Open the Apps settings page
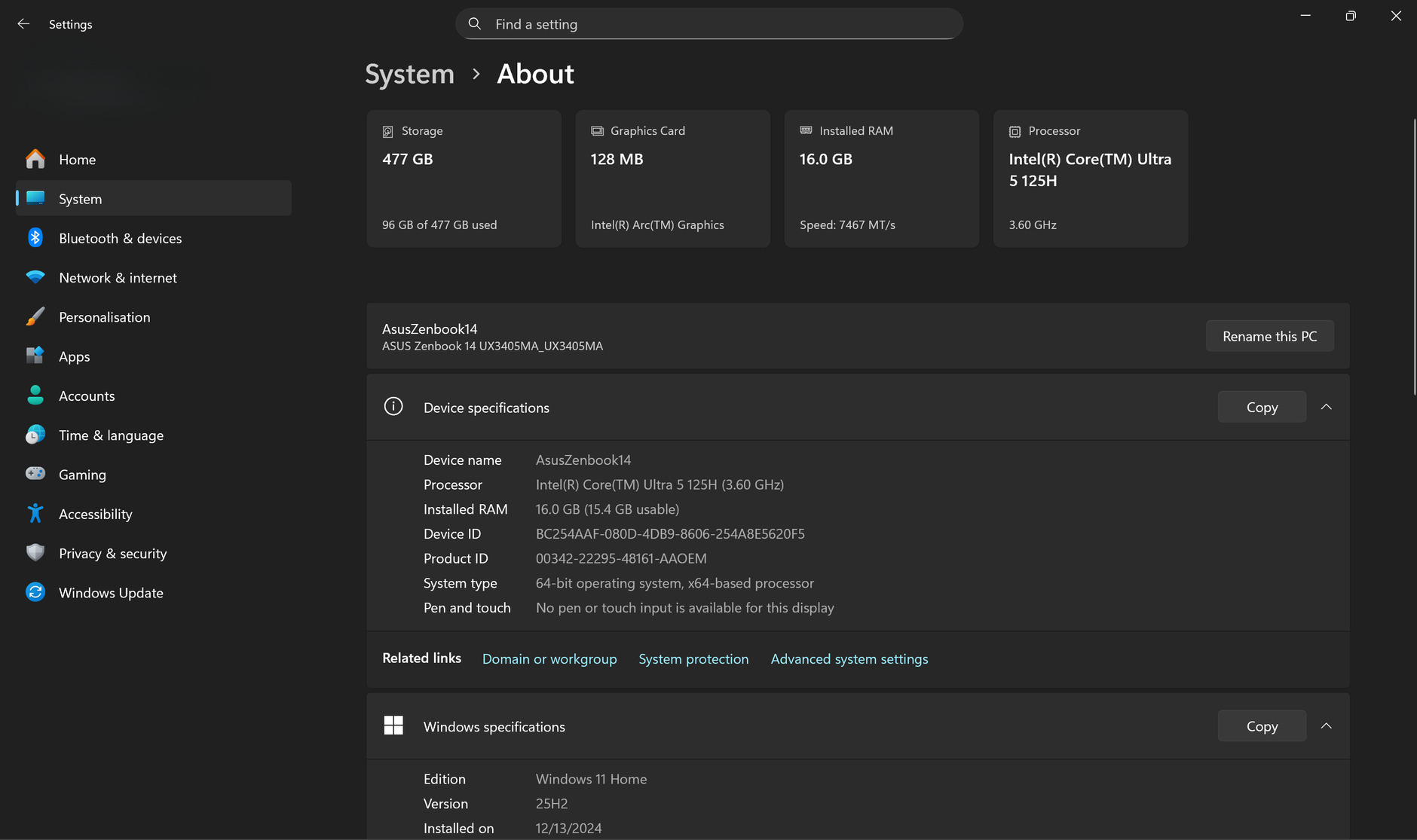 click(x=74, y=356)
